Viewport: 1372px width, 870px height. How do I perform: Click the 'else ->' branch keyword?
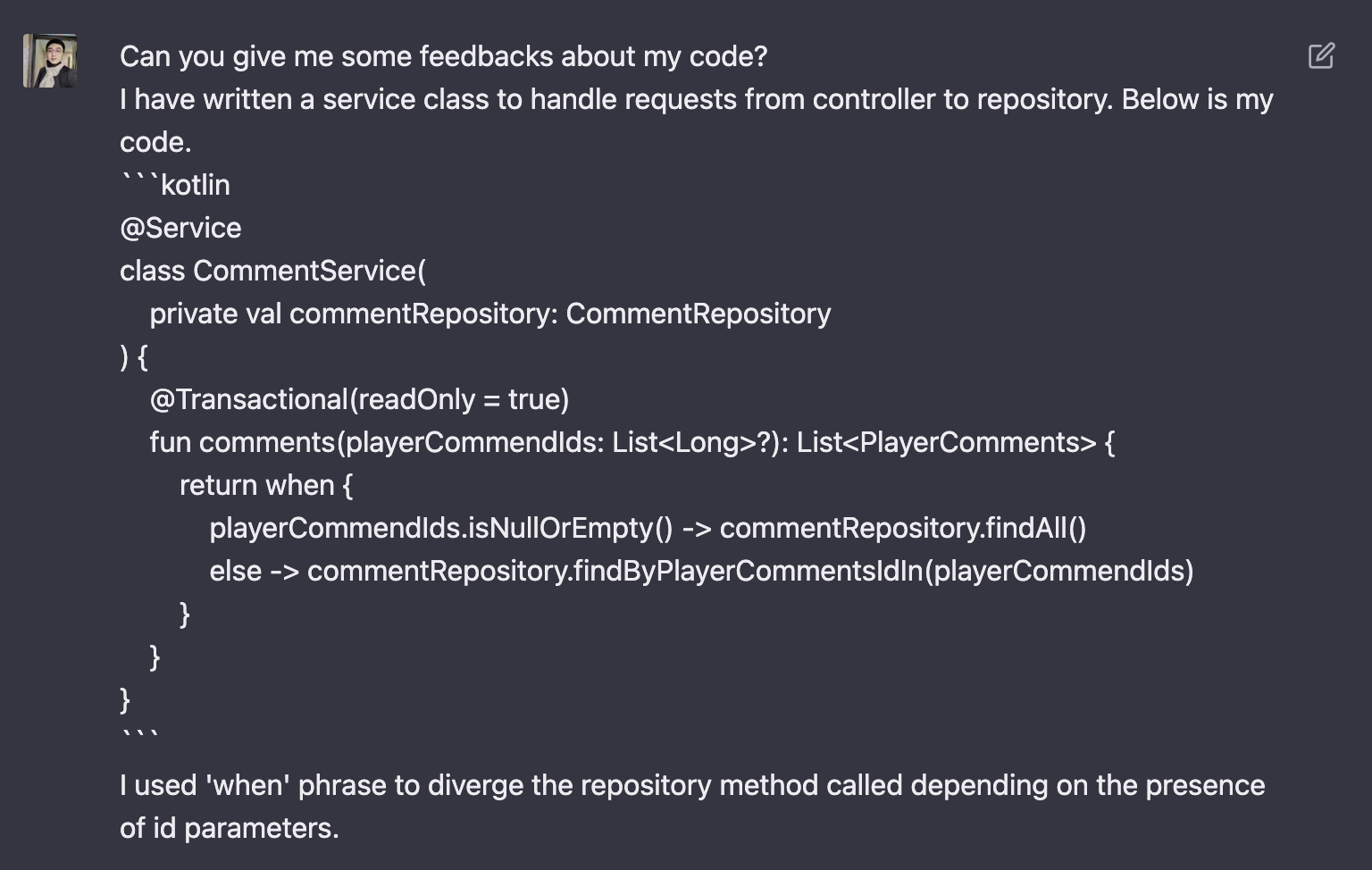coord(255,571)
